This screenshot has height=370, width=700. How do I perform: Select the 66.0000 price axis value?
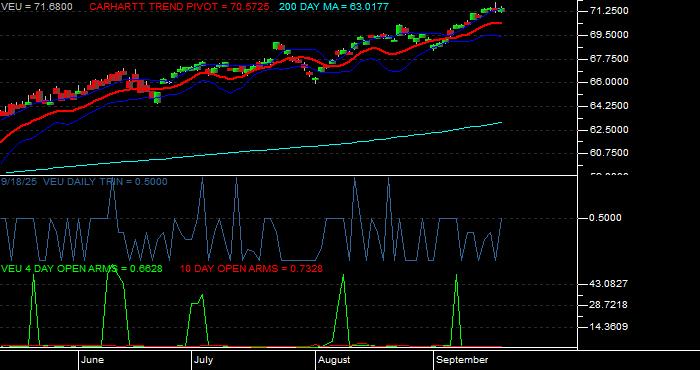609,82
